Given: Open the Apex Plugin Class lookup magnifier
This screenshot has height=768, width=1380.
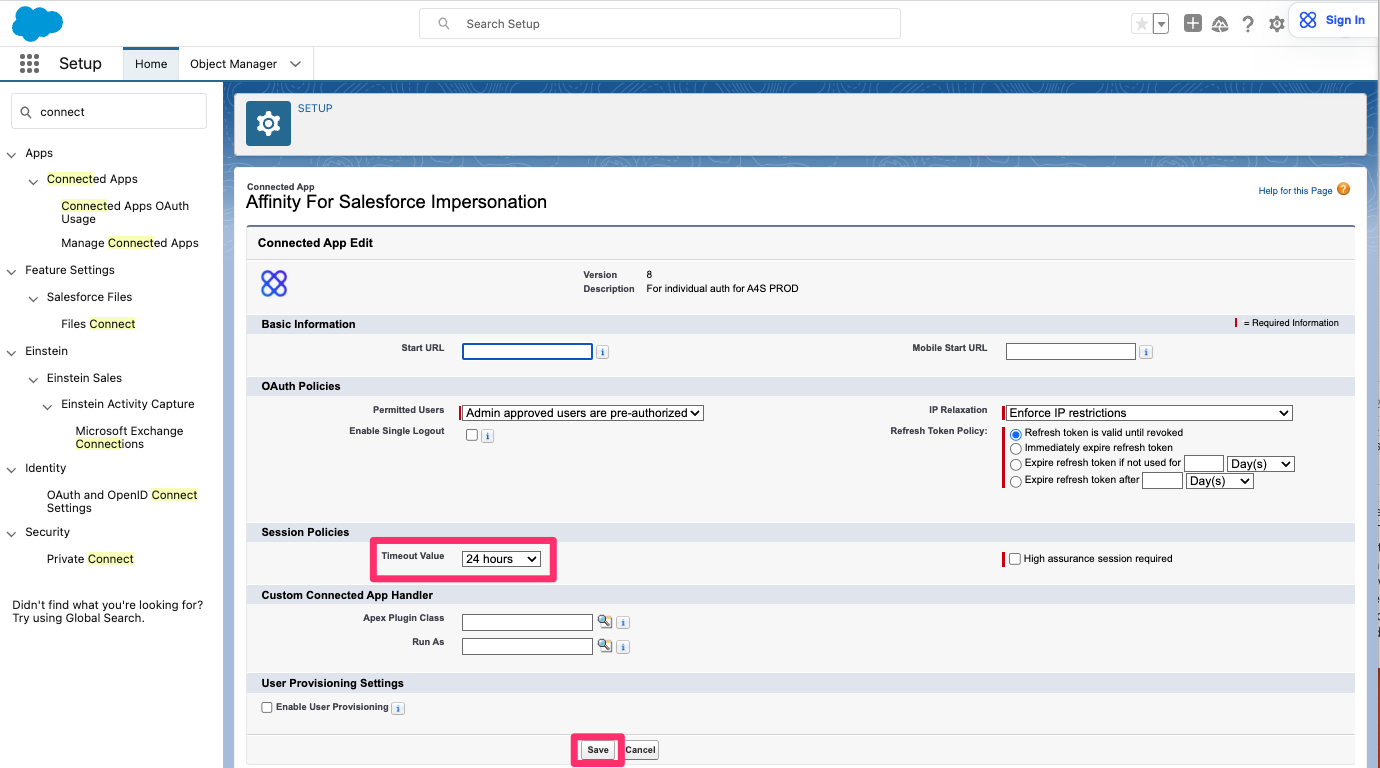Looking at the screenshot, I should (604, 621).
